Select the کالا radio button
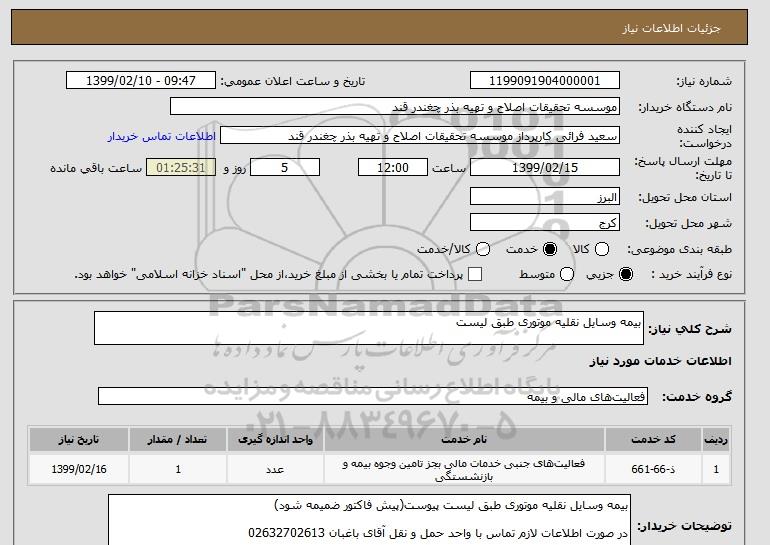Viewport: 770px width, 545px height. pyautogui.click(x=602, y=249)
